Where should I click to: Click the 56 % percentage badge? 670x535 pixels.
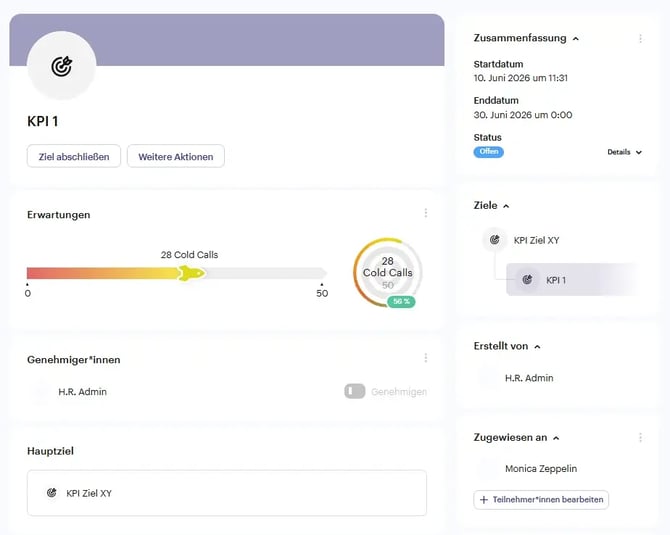click(x=401, y=302)
